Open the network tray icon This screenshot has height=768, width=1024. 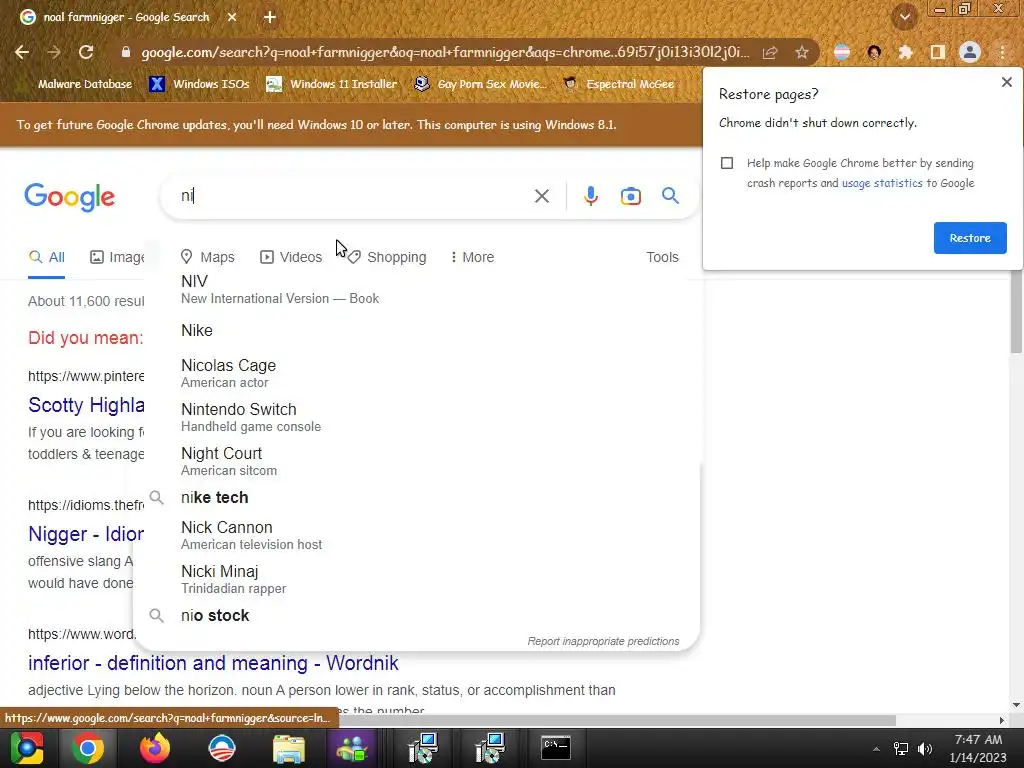click(901, 749)
